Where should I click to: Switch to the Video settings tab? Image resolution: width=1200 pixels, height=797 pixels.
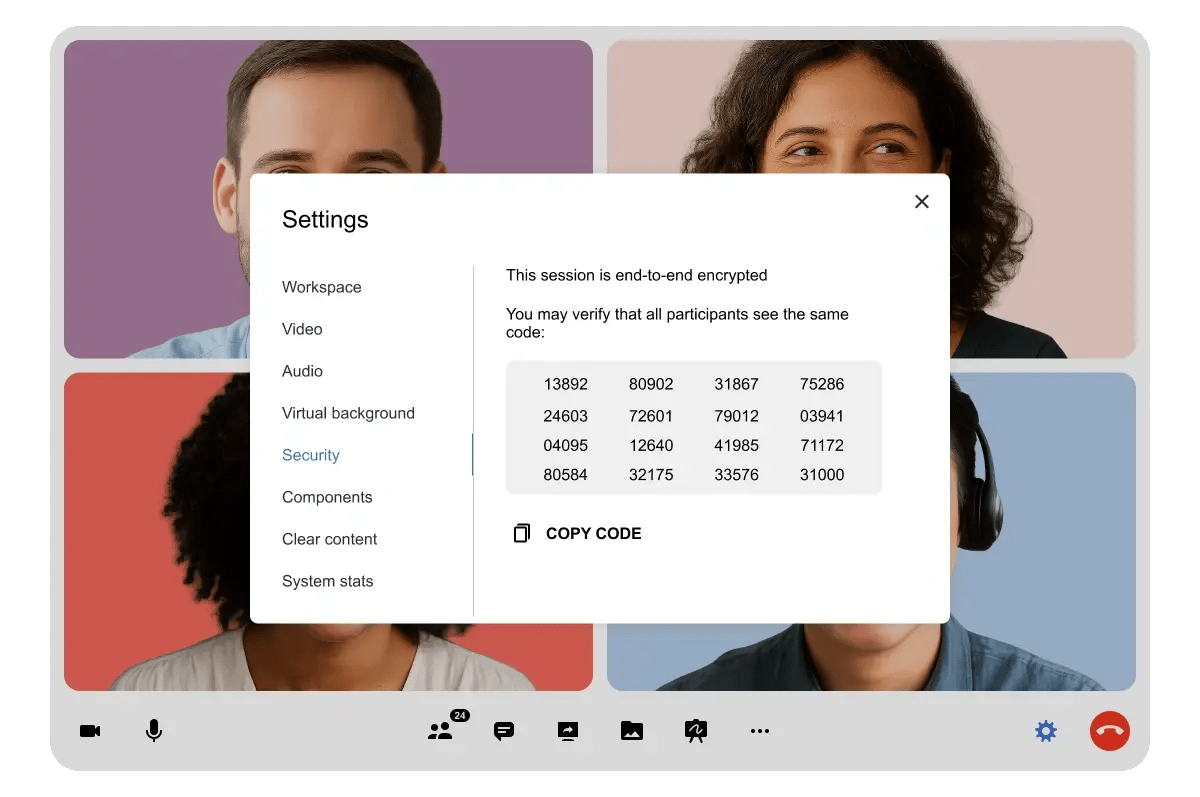[302, 329]
